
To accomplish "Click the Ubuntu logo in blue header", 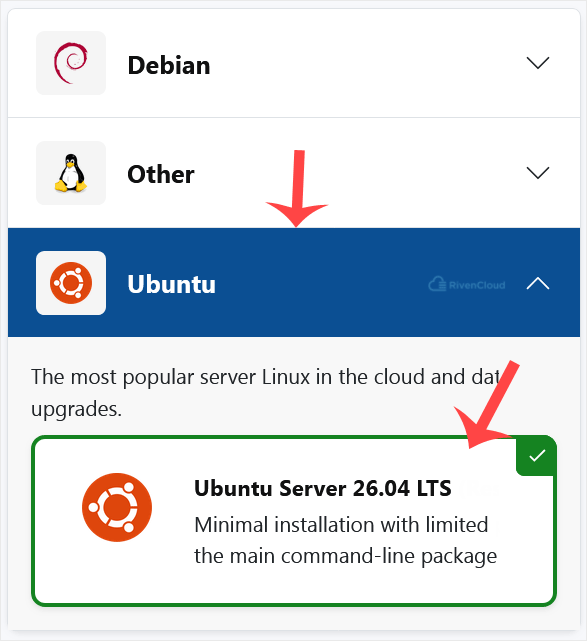I will (x=71, y=283).
